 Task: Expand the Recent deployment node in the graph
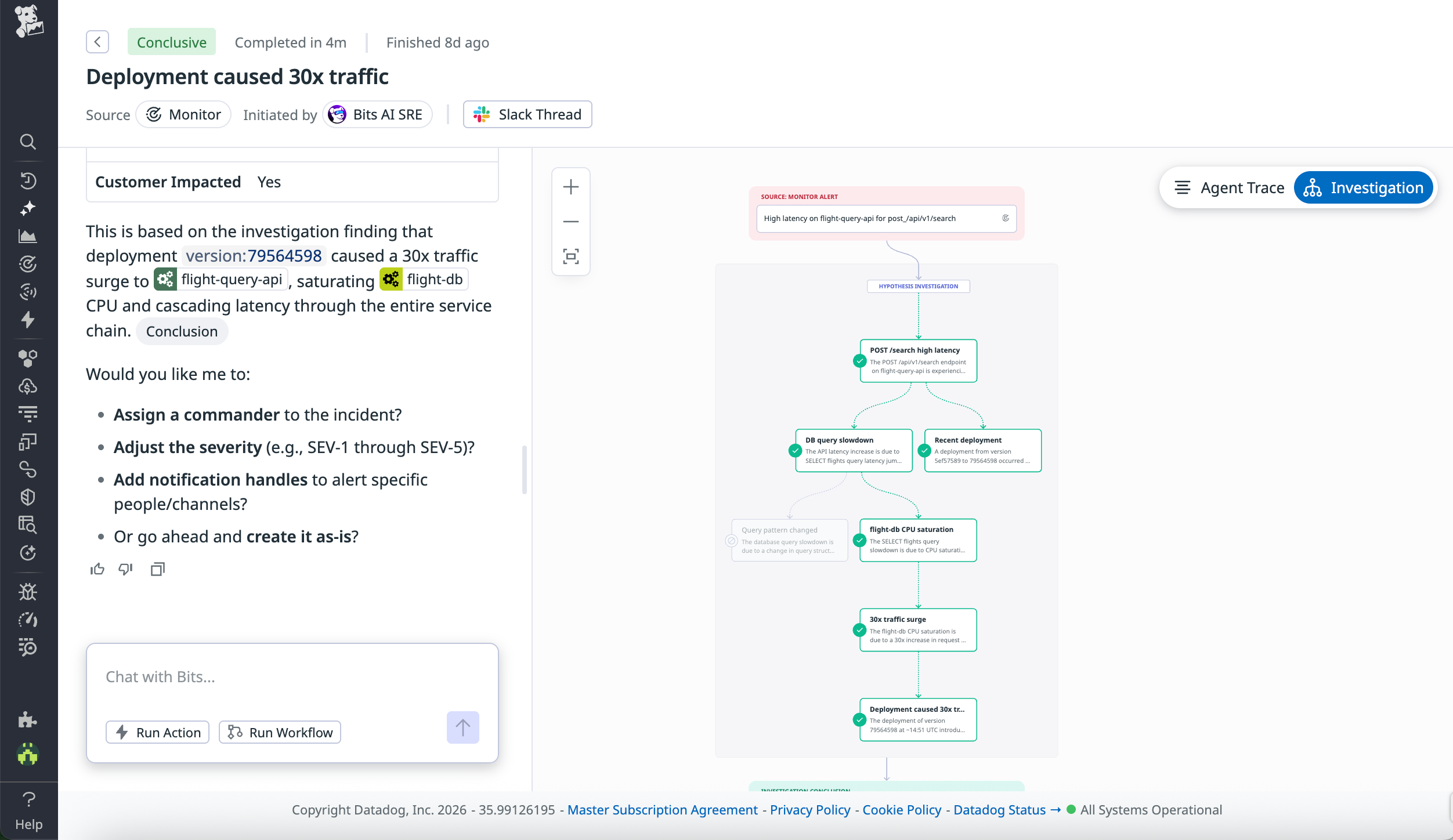point(982,451)
